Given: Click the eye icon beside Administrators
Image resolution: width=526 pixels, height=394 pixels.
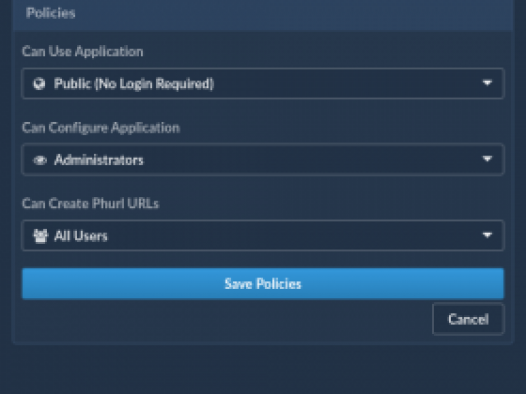Looking at the screenshot, I should (x=40, y=160).
